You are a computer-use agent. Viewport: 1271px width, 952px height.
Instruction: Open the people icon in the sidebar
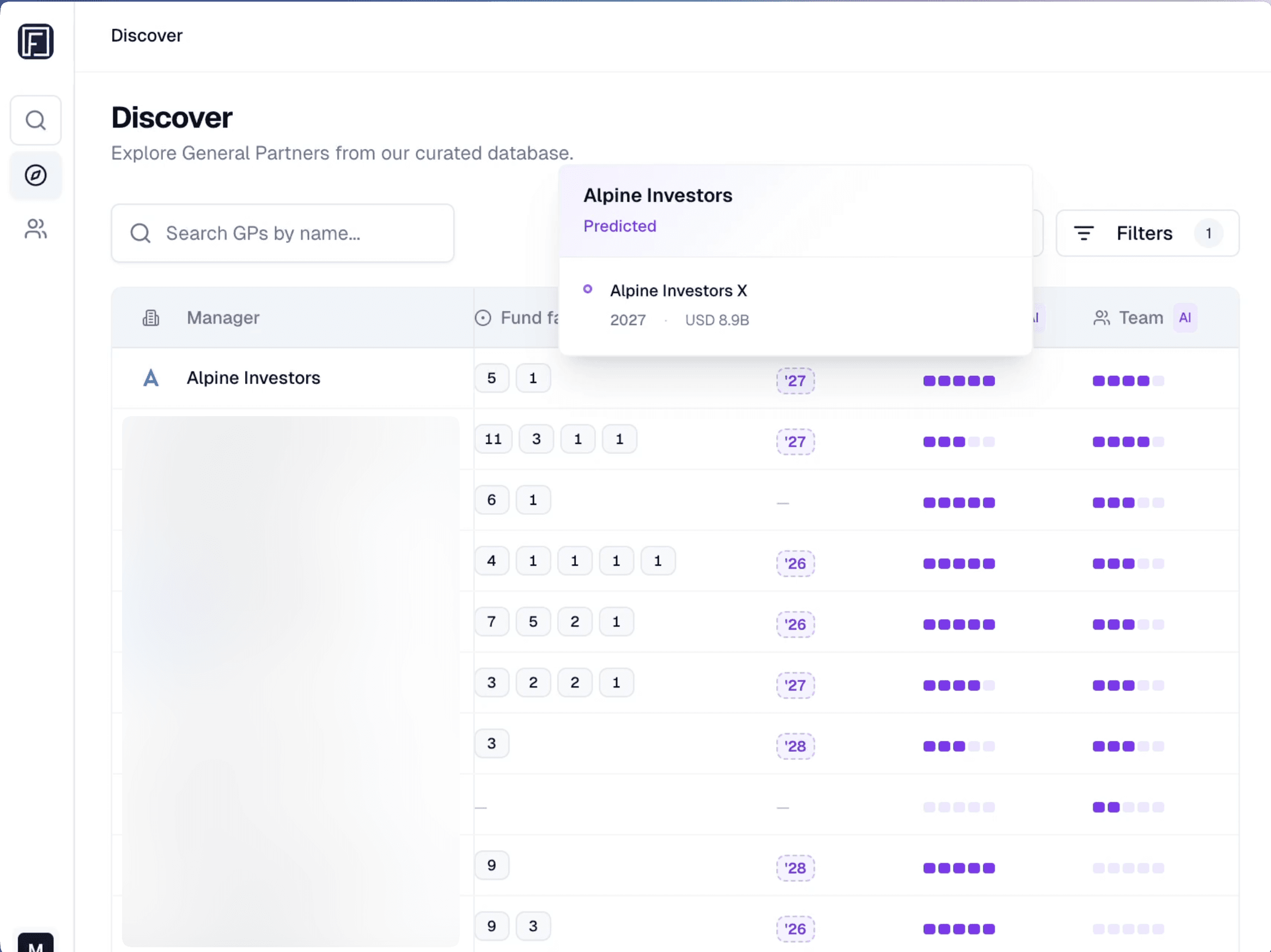(x=35, y=229)
